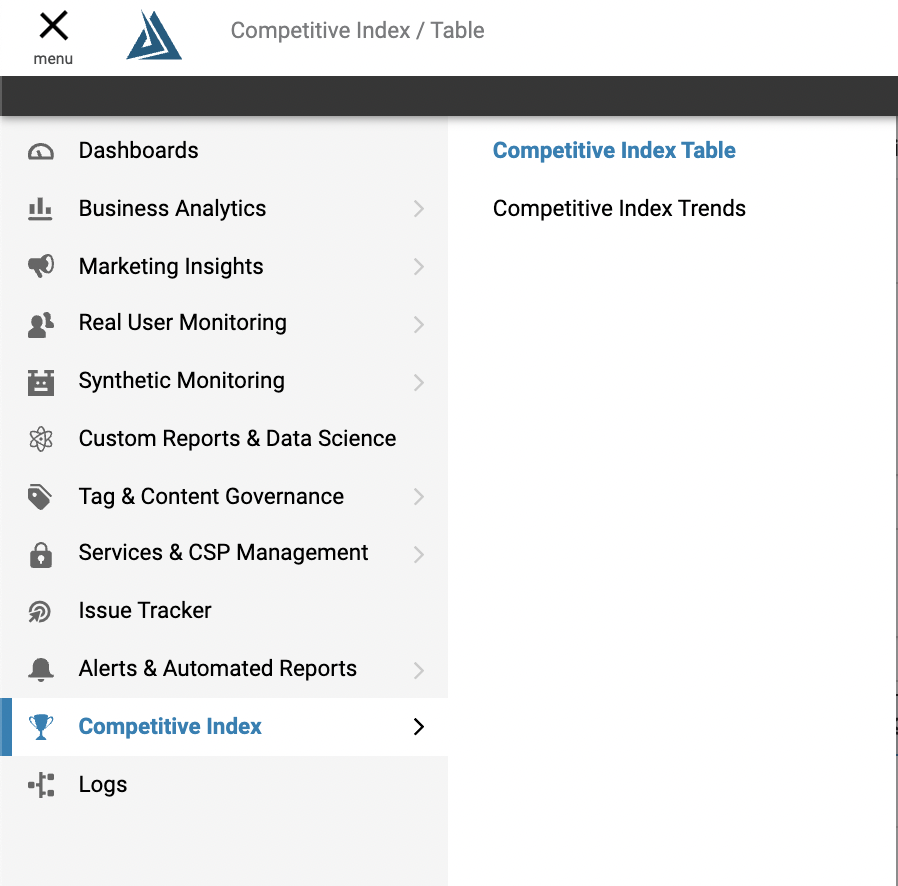The image size is (898, 886).
Task: Click the Custom Reports atom icon
Action: pos(41,439)
